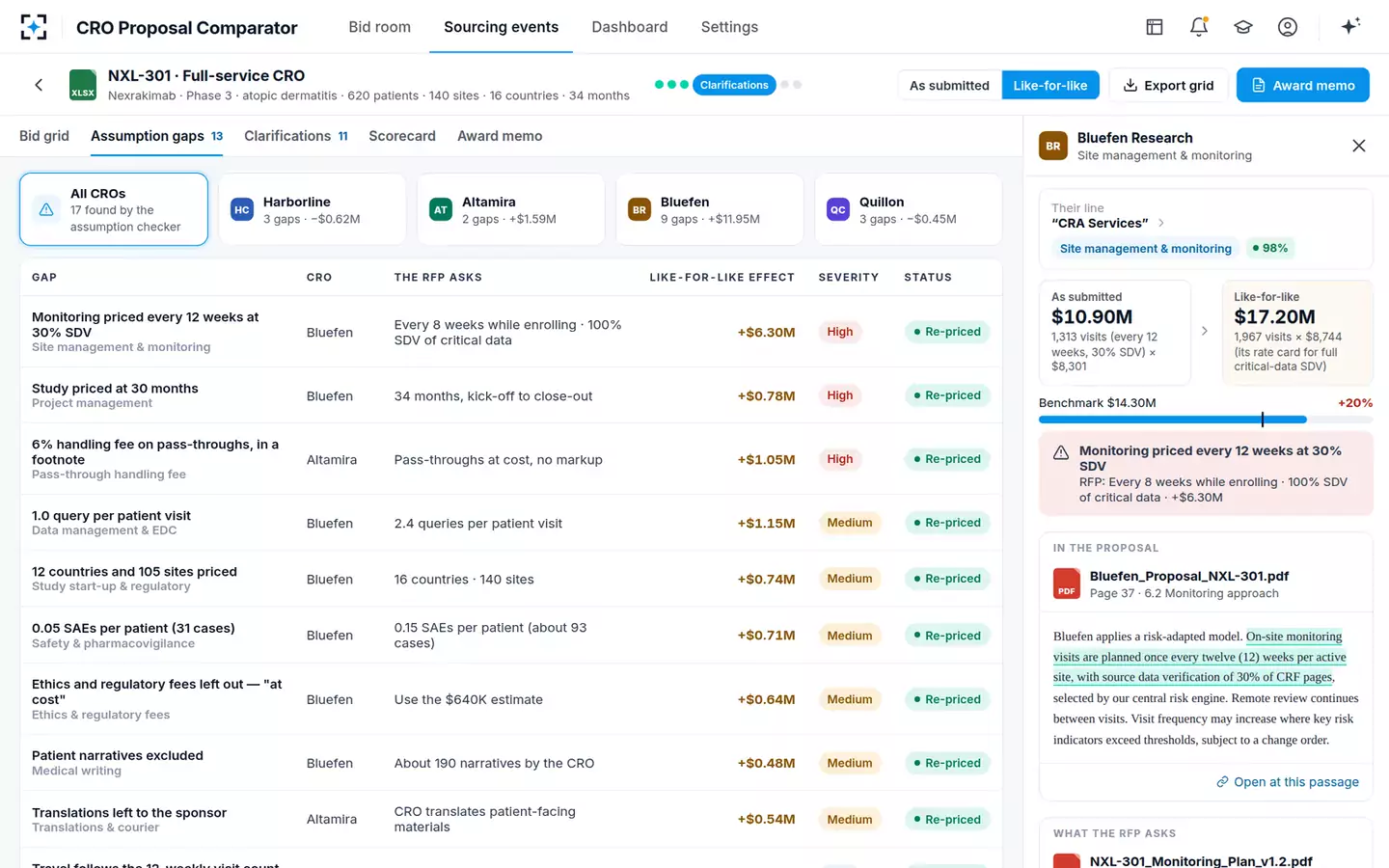
Task: Expand the “CRA Services” line chevron
Action: point(1161,223)
